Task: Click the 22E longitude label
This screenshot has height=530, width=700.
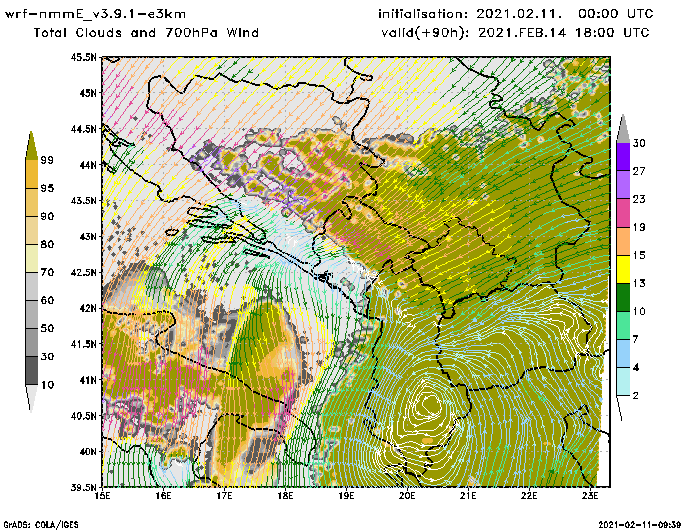Action: click(529, 496)
